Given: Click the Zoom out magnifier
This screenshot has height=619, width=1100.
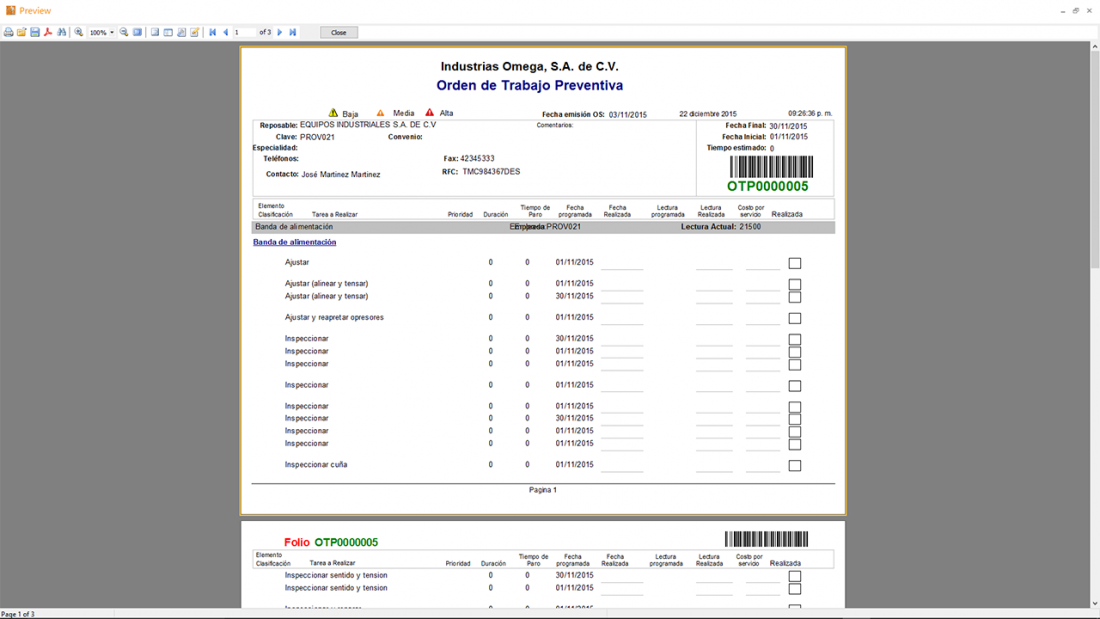Looking at the screenshot, I should point(124,33).
